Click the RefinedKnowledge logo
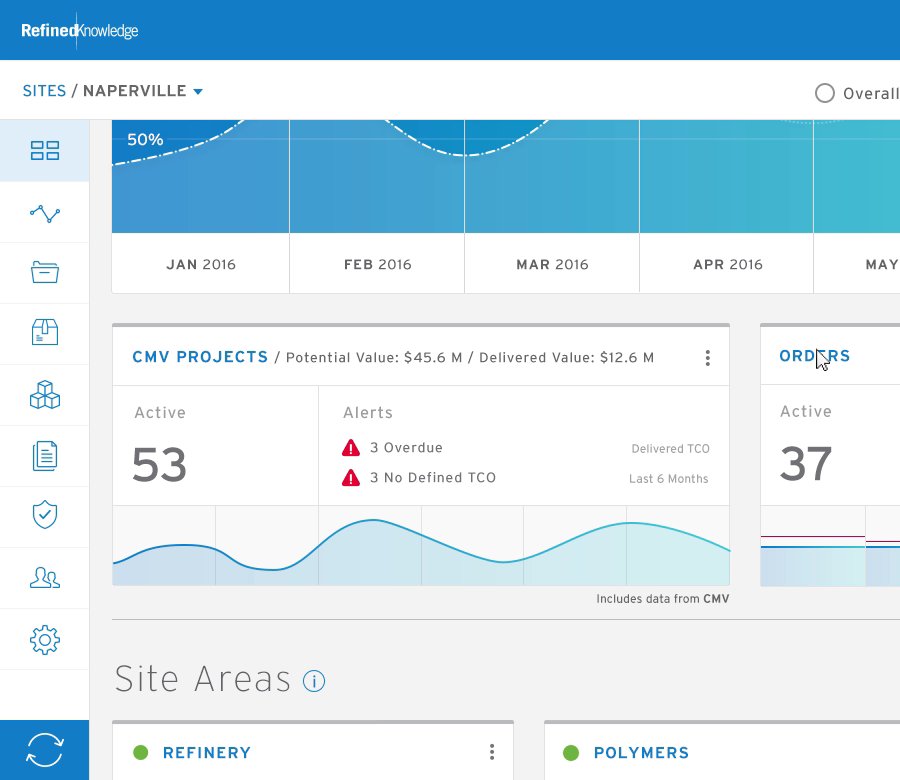This screenshot has height=780, width=900. (80, 30)
